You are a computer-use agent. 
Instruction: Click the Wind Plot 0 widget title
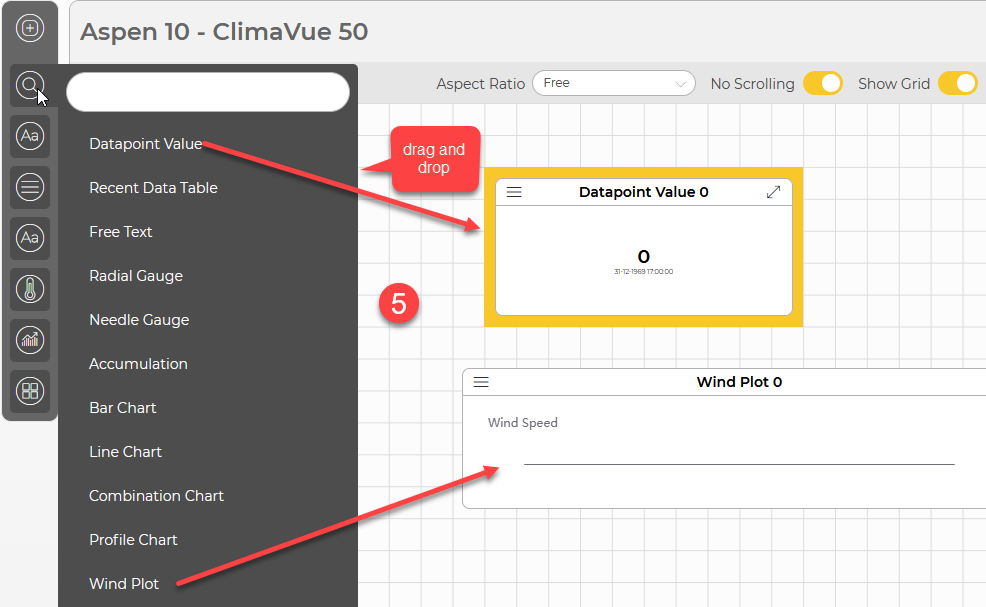(740, 382)
